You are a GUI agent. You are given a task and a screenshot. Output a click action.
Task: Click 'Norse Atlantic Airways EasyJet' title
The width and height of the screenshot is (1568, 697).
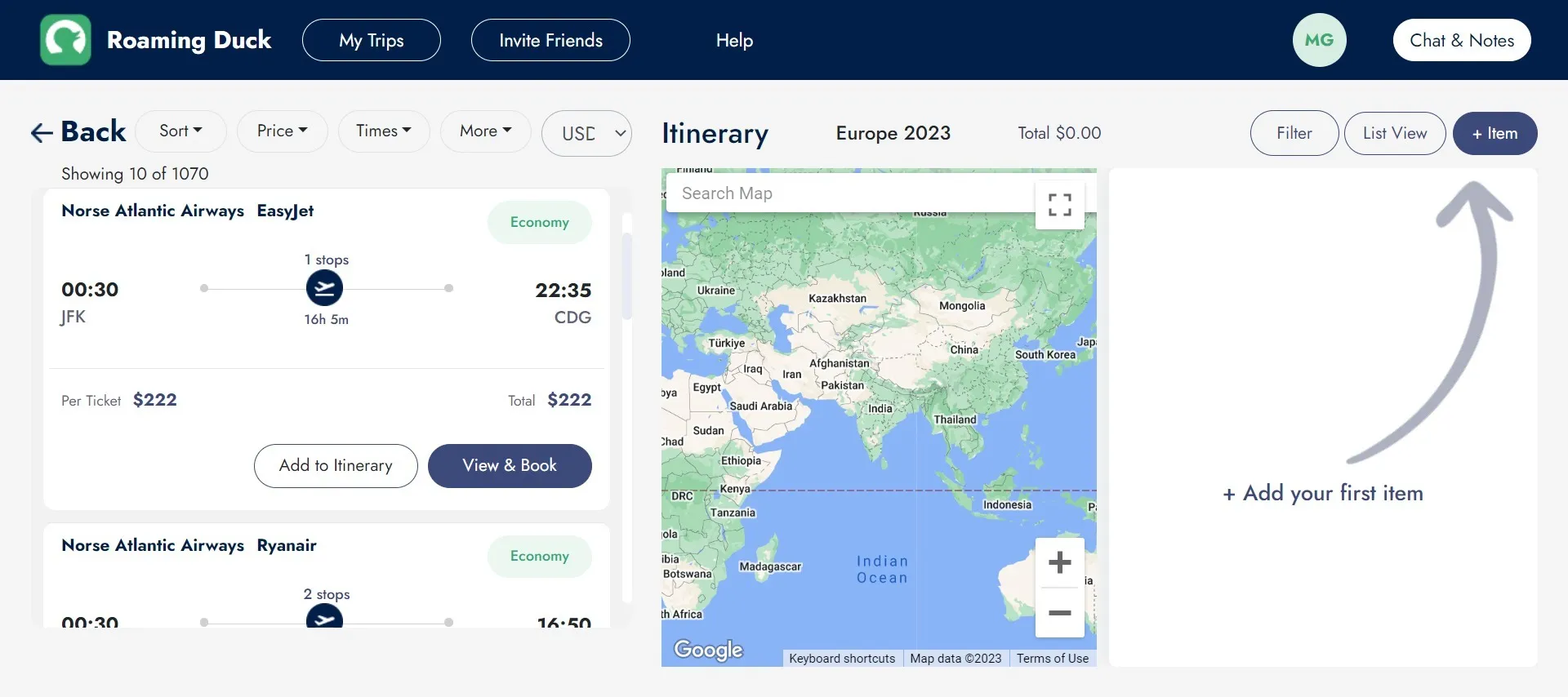point(188,211)
